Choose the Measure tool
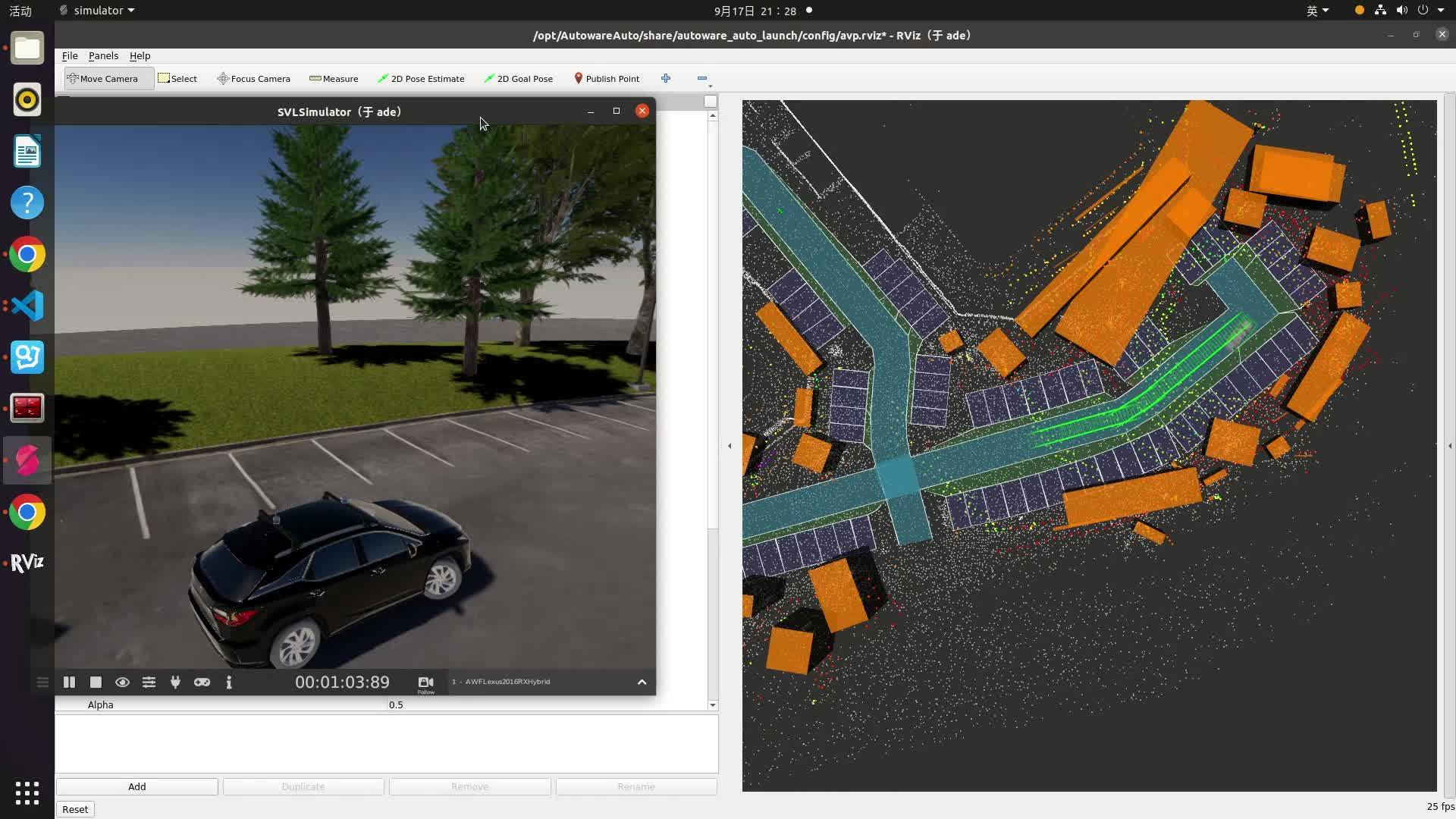This screenshot has width=1456, height=819. (334, 78)
